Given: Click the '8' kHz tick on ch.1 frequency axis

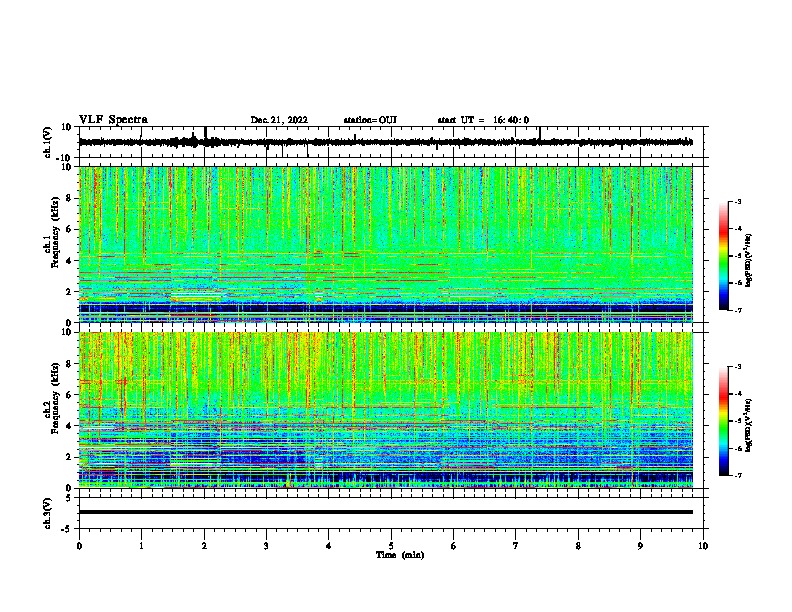Looking at the screenshot, I should point(69,198).
